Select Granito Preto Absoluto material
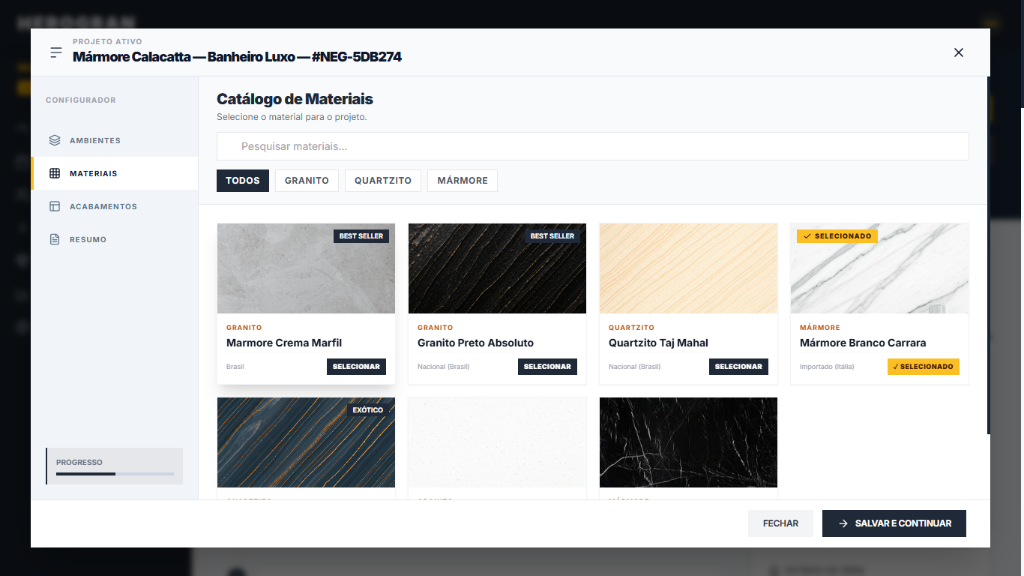This screenshot has width=1024, height=576. pos(547,366)
